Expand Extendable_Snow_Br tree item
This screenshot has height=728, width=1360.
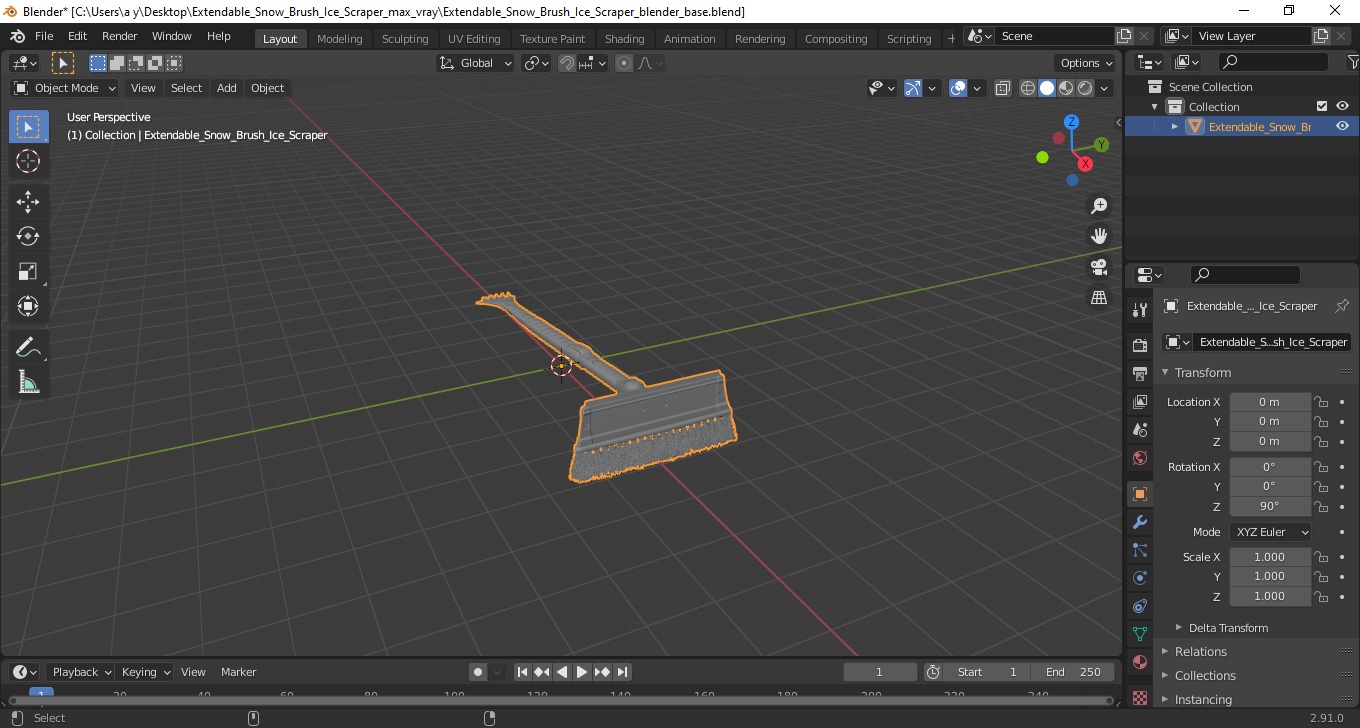(1175, 126)
